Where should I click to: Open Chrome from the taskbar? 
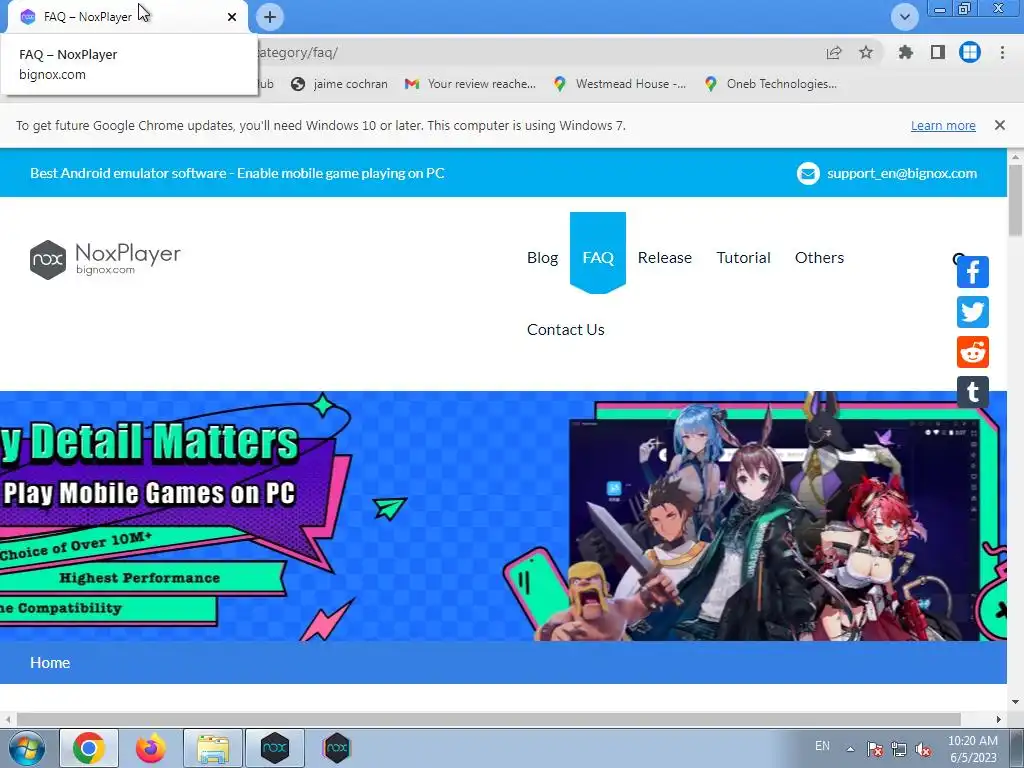[89, 748]
